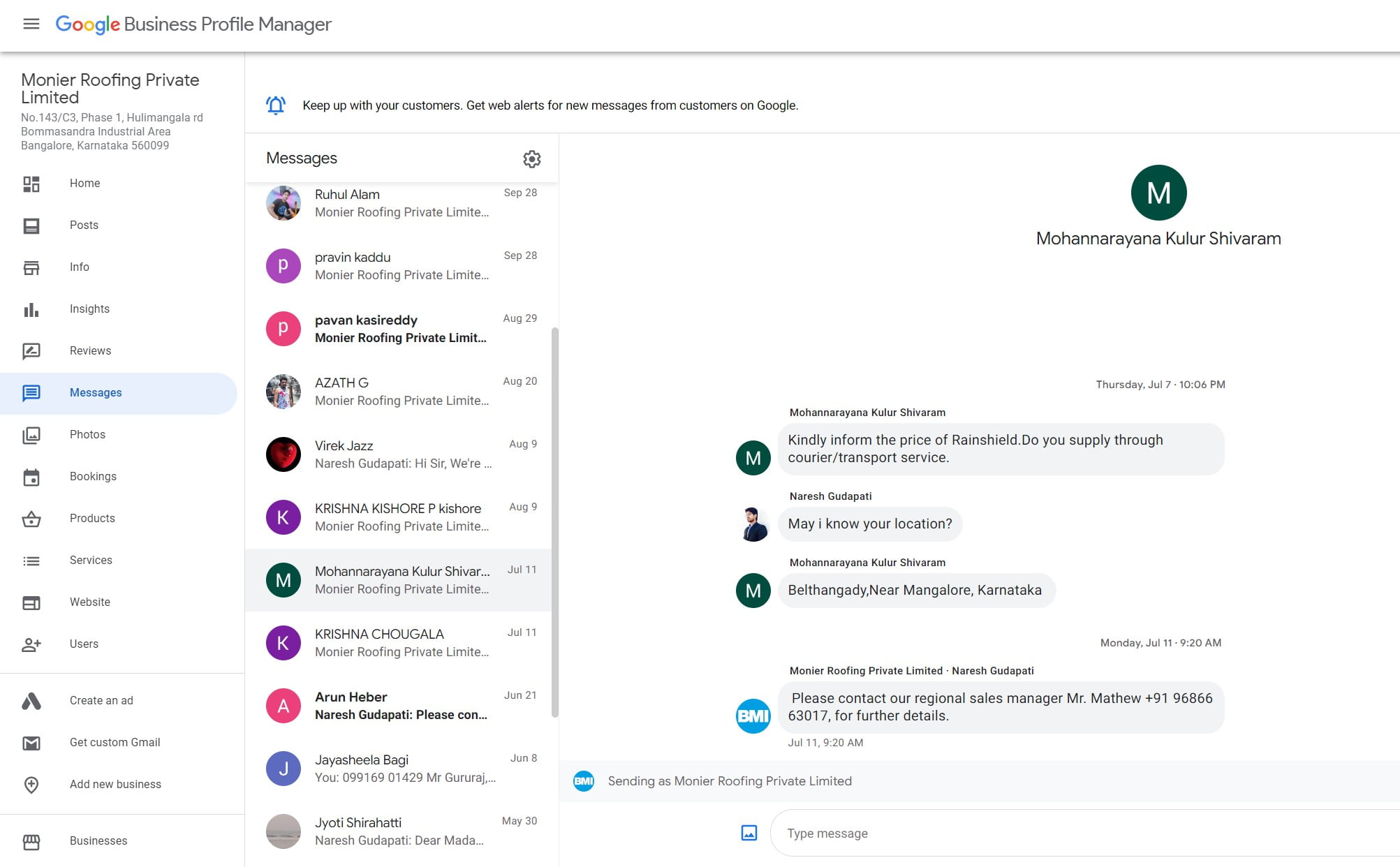Open Jayasheela Bagi conversation
This screenshot has width=1400, height=867.
pos(398,769)
